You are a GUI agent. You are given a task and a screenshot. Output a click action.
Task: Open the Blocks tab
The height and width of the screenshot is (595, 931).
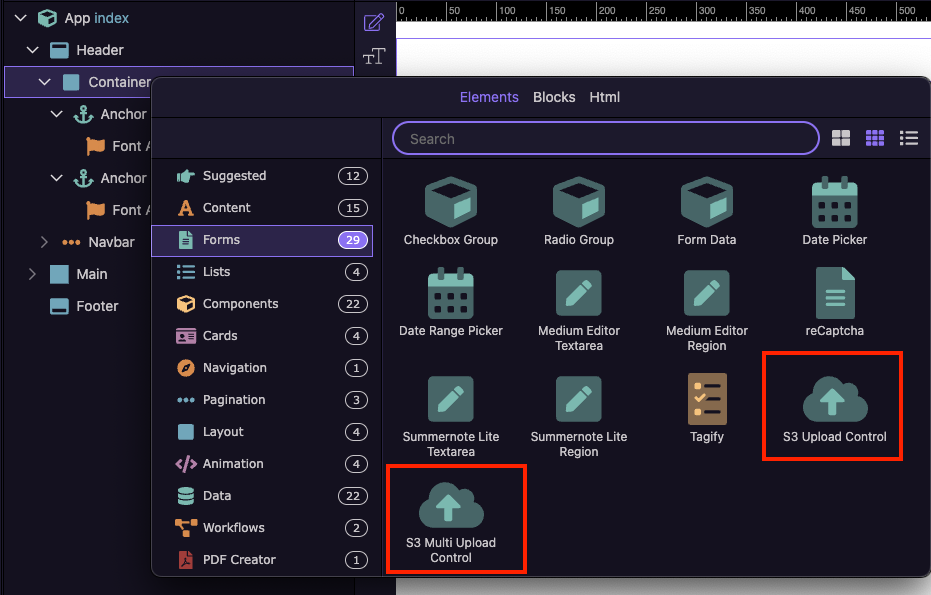(554, 97)
